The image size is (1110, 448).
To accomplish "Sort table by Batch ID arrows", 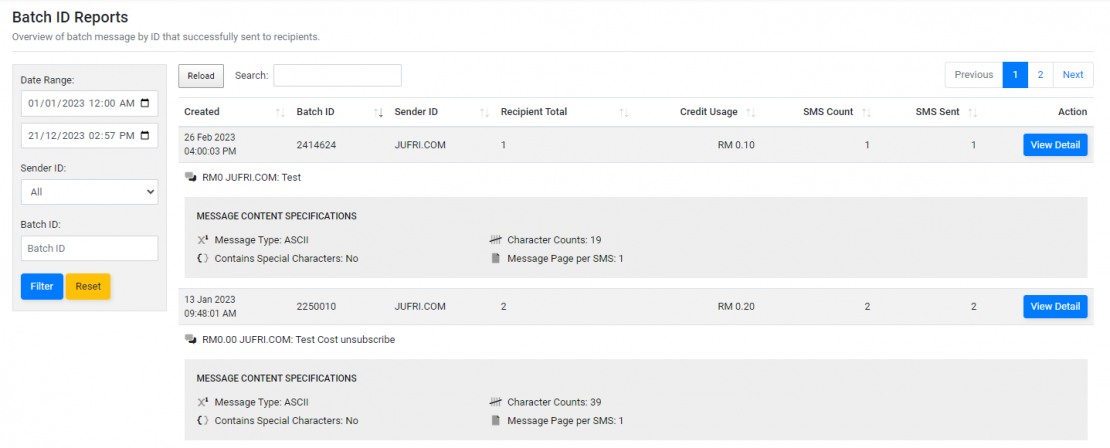I will point(379,112).
